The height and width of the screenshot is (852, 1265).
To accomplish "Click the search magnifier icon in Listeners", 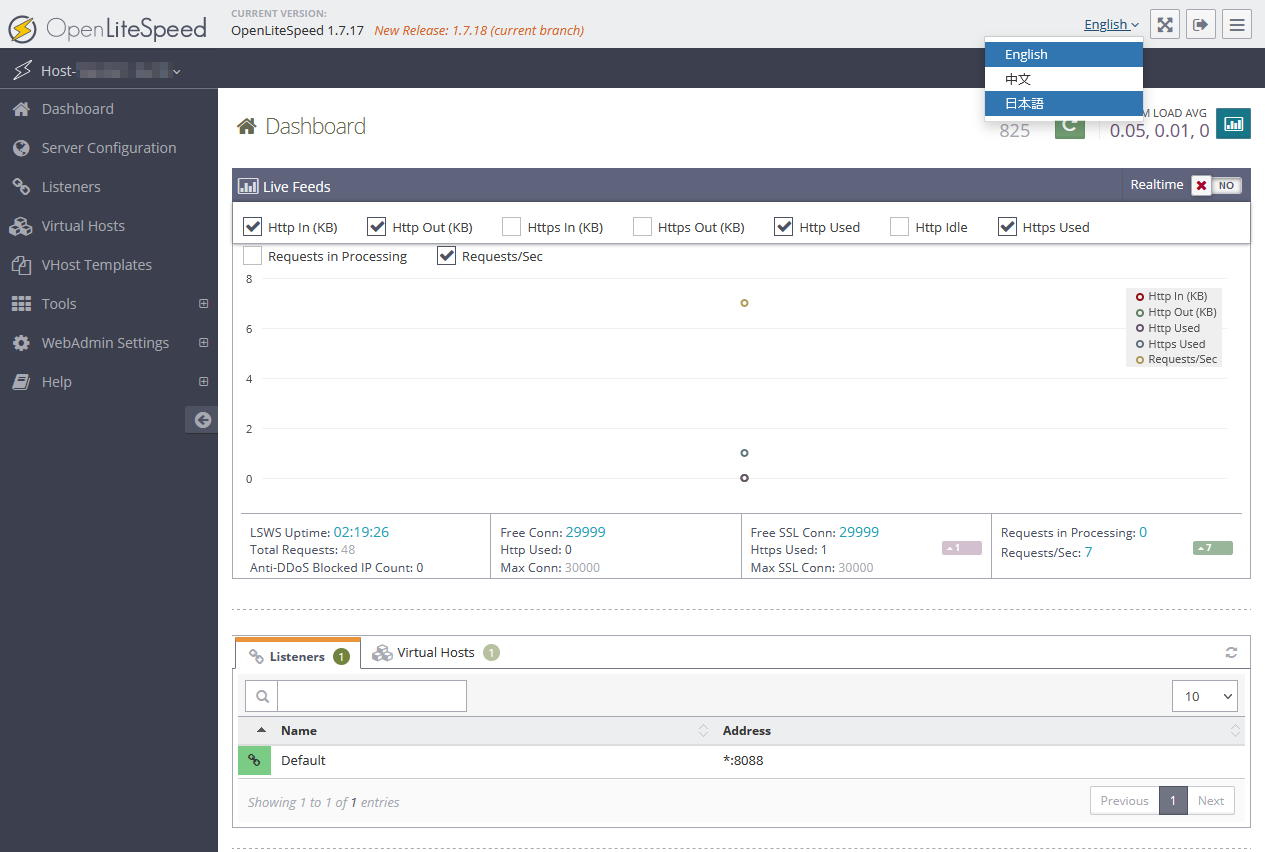I will point(261,696).
